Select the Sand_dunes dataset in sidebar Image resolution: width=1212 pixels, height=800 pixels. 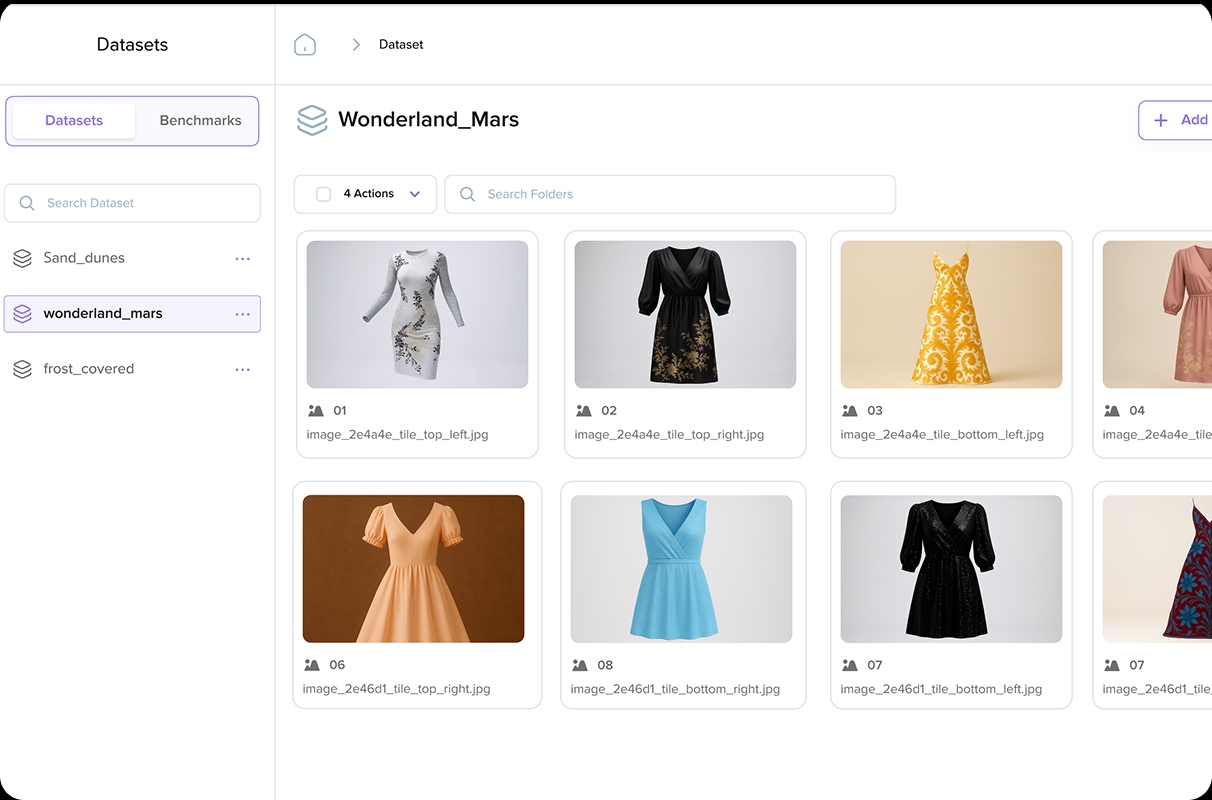click(x=84, y=258)
